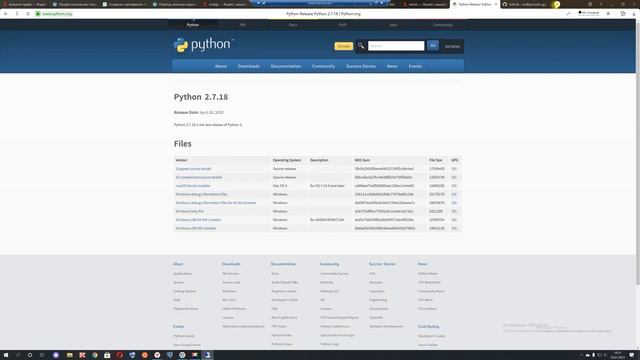Download the Windows x86 MSI installer
Image resolution: width=640 pixels, height=360 pixels.
[x=196, y=228]
